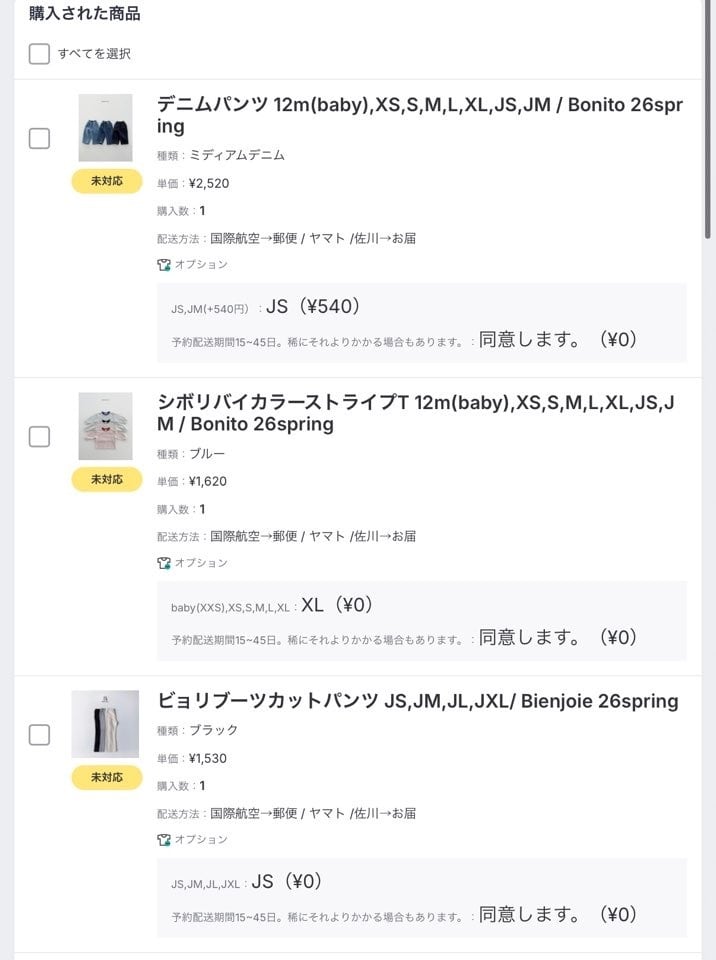
Task: Click the 未対応 badge under striped T-shirt
Action: pyautogui.click(x=107, y=479)
